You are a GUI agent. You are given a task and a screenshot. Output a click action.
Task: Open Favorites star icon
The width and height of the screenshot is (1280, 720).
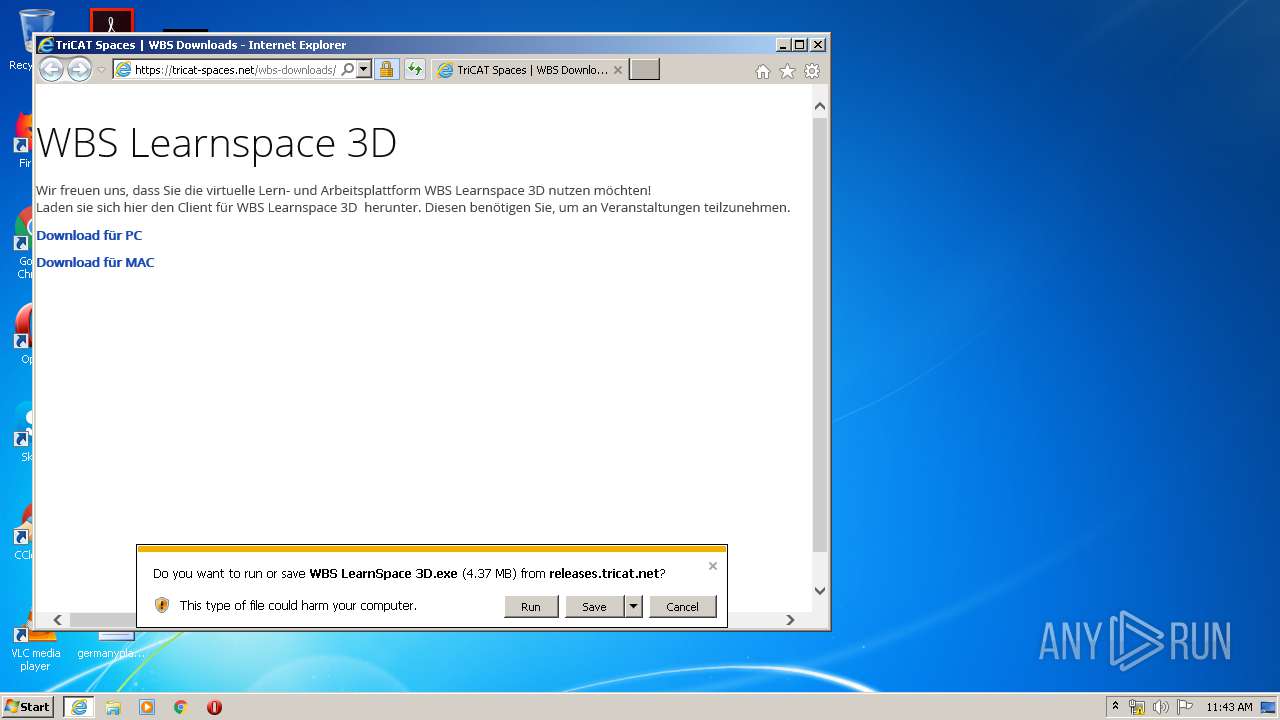tap(787, 71)
